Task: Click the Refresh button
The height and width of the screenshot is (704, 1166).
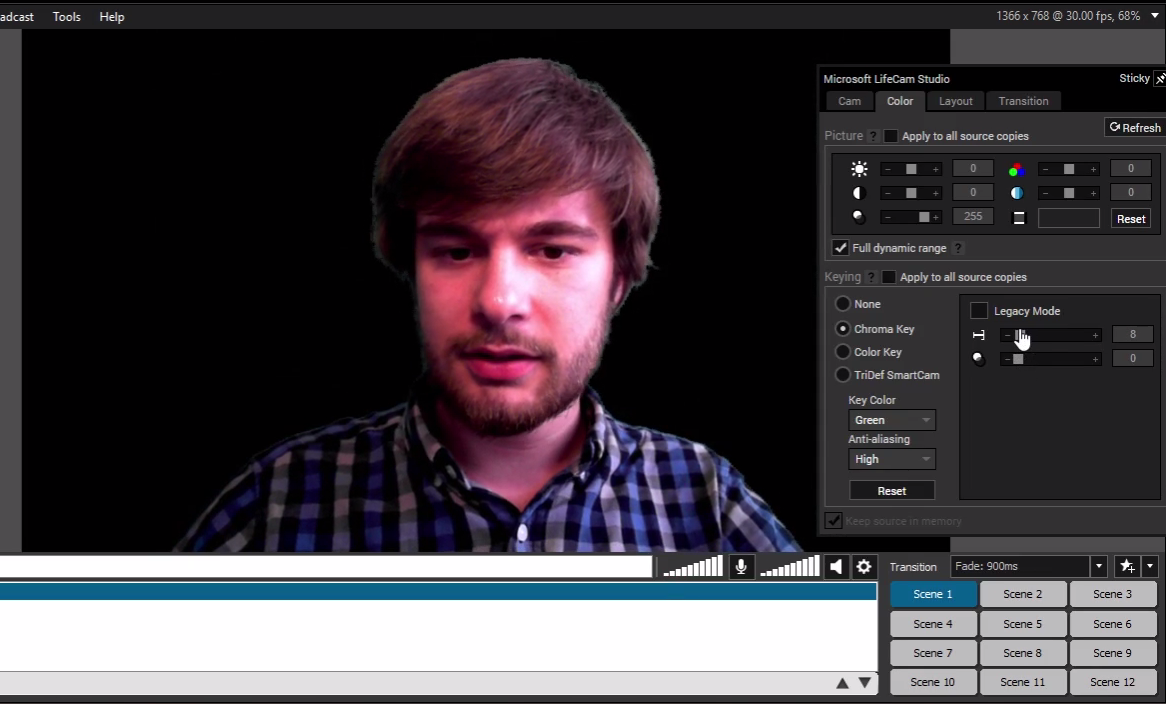Action: click(1134, 127)
